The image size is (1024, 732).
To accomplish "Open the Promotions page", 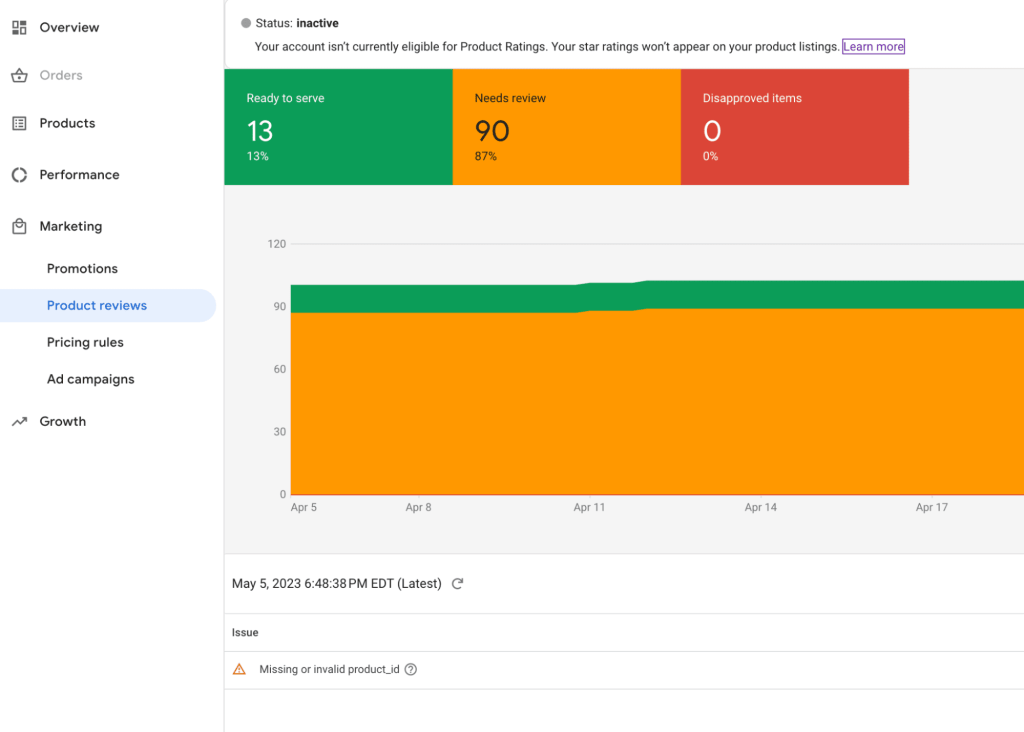I will [82, 269].
